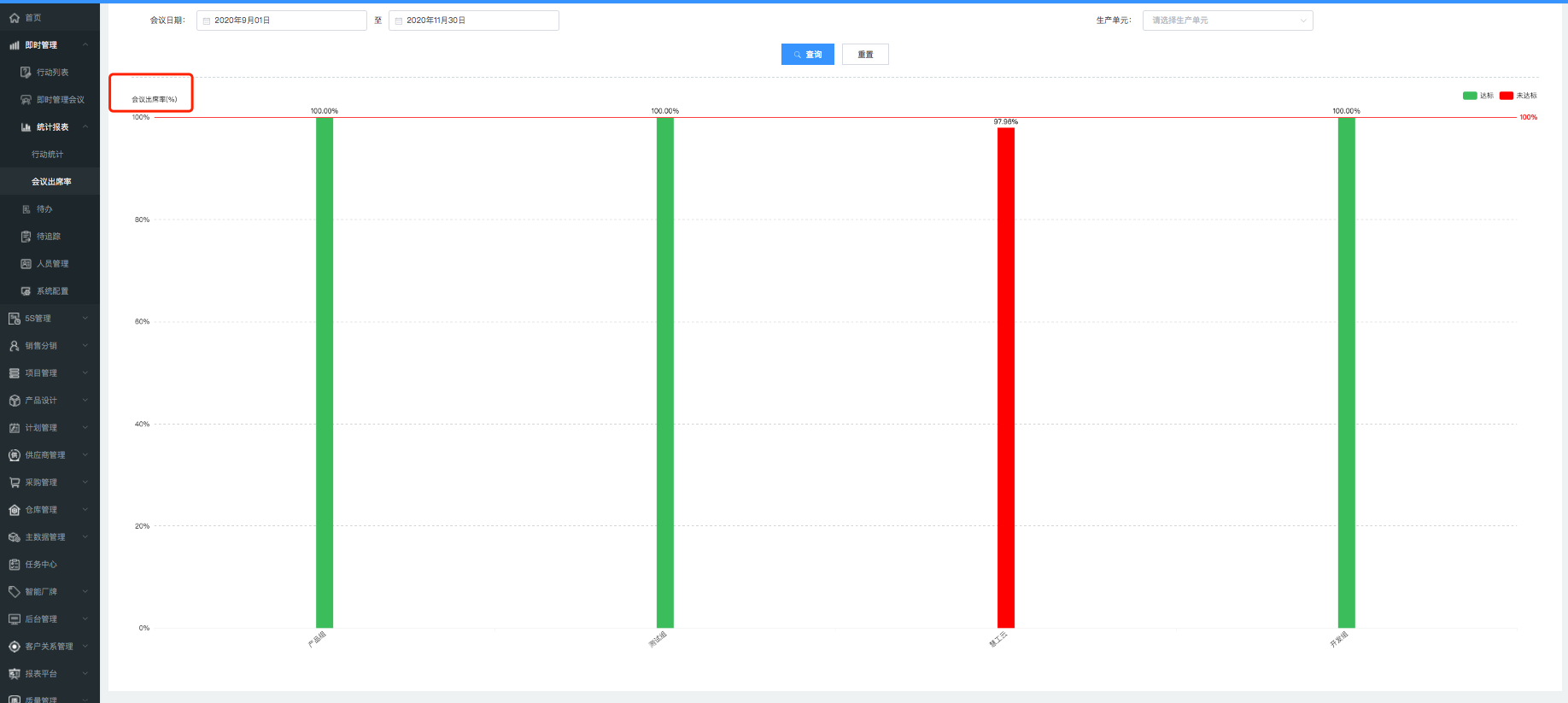Open the 生产单元 dropdown selector
Screen dimensions: 1568x703
[x=1227, y=21]
